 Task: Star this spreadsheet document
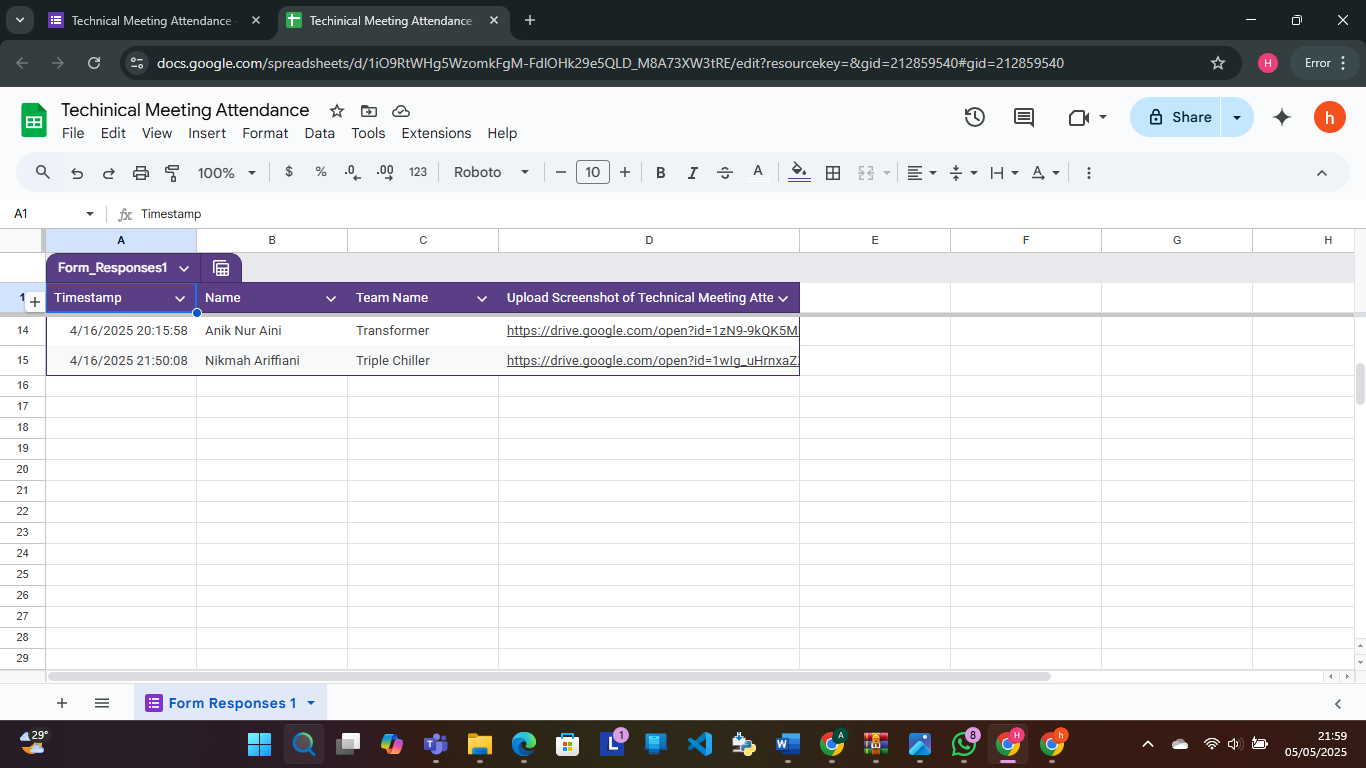[337, 111]
